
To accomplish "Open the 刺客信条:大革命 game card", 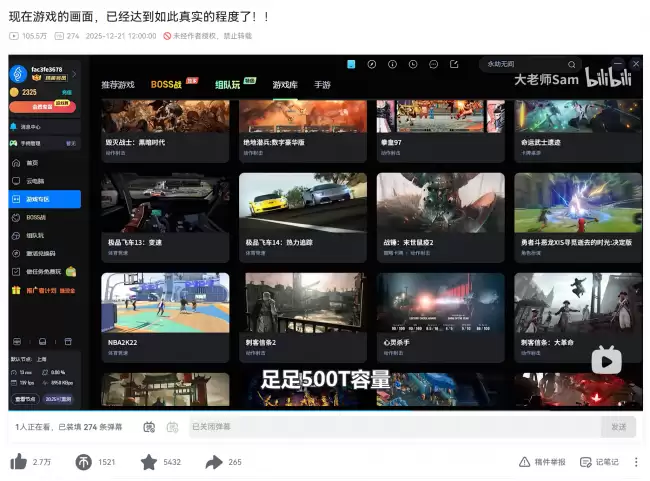I will pyautogui.click(x=578, y=318).
